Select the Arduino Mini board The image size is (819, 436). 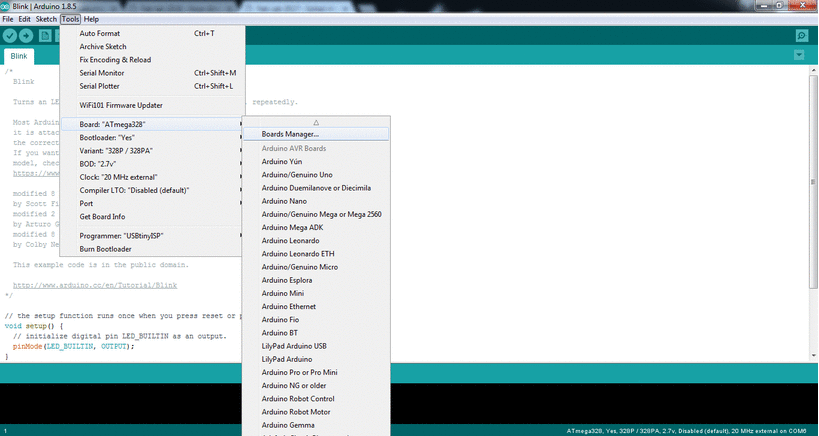pyautogui.click(x=316, y=293)
